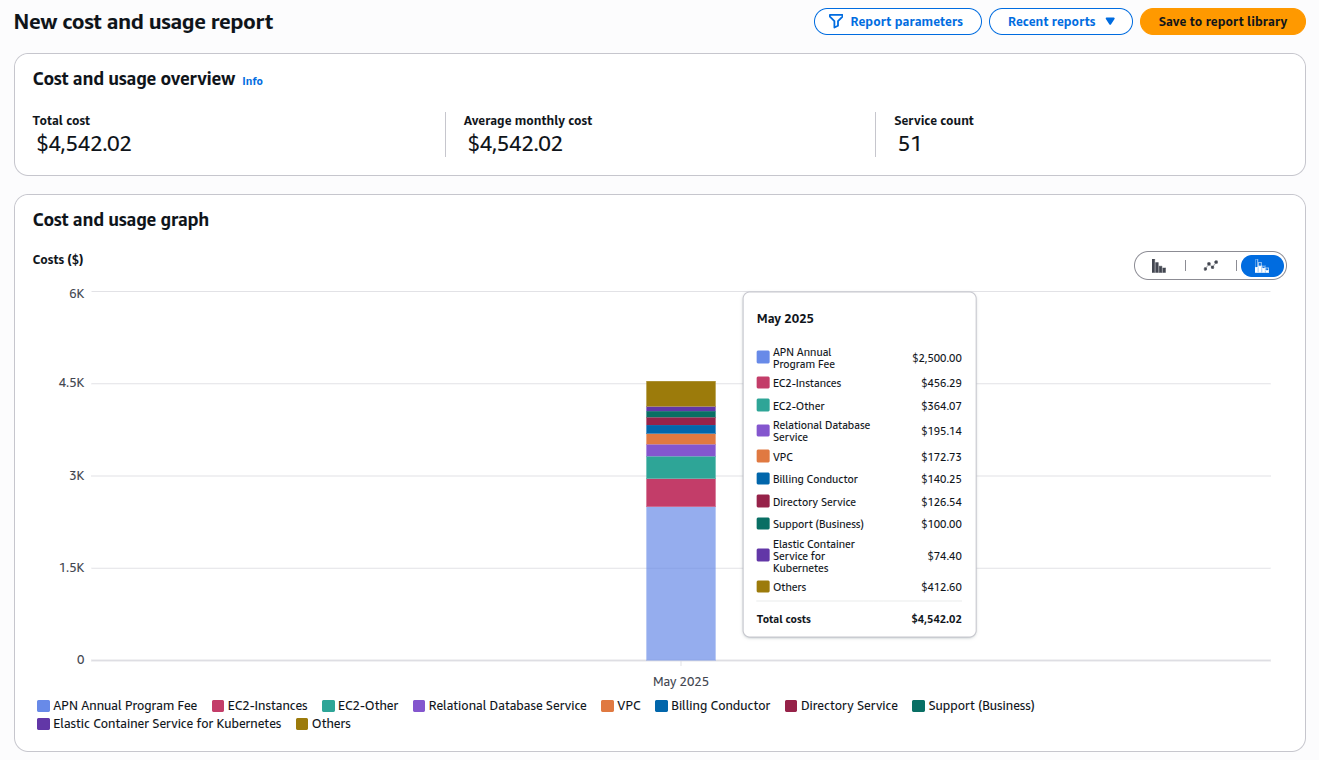Select the stacked bar chart view
This screenshot has height=760, width=1319.
1262,266
